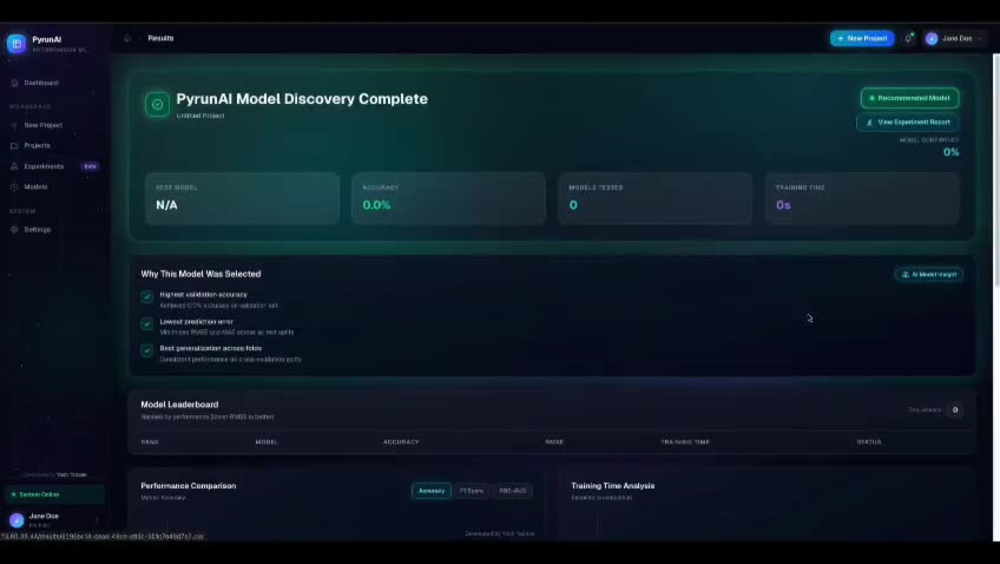The width and height of the screenshot is (1000, 564).
Task: Click the Training Time column header
Action: [685, 442]
